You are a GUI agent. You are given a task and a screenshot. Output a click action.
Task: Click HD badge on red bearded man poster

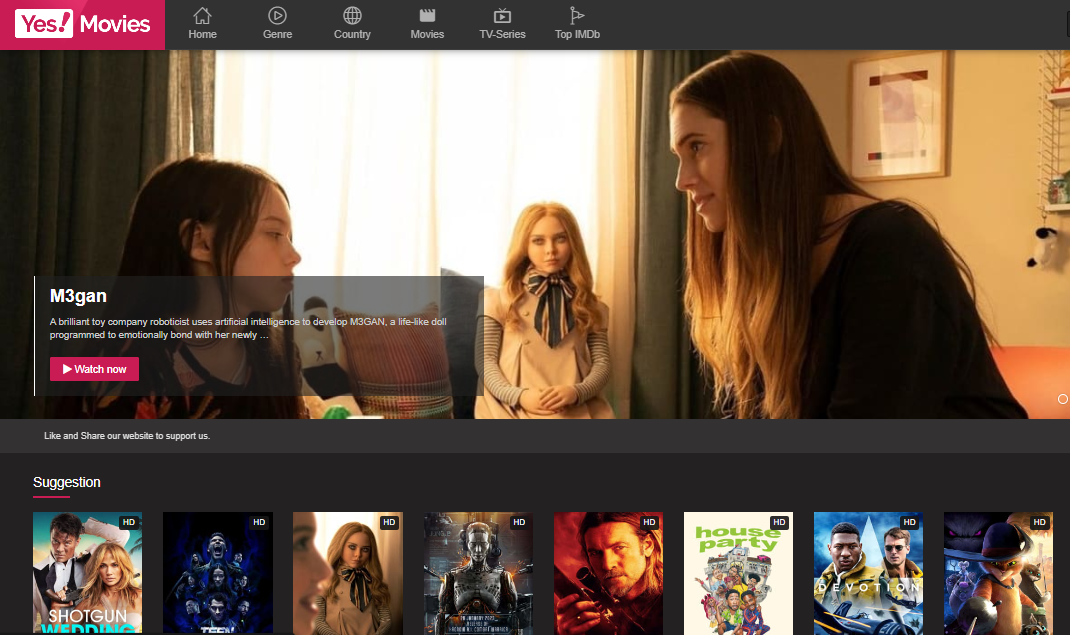649,522
